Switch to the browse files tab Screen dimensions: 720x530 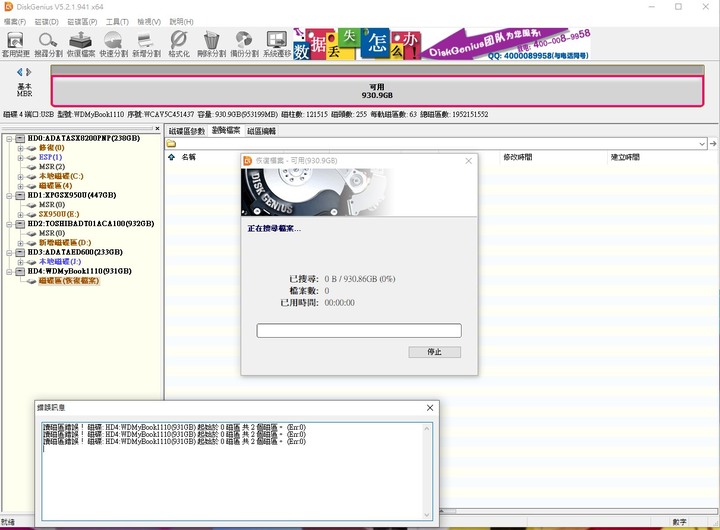[226, 130]
